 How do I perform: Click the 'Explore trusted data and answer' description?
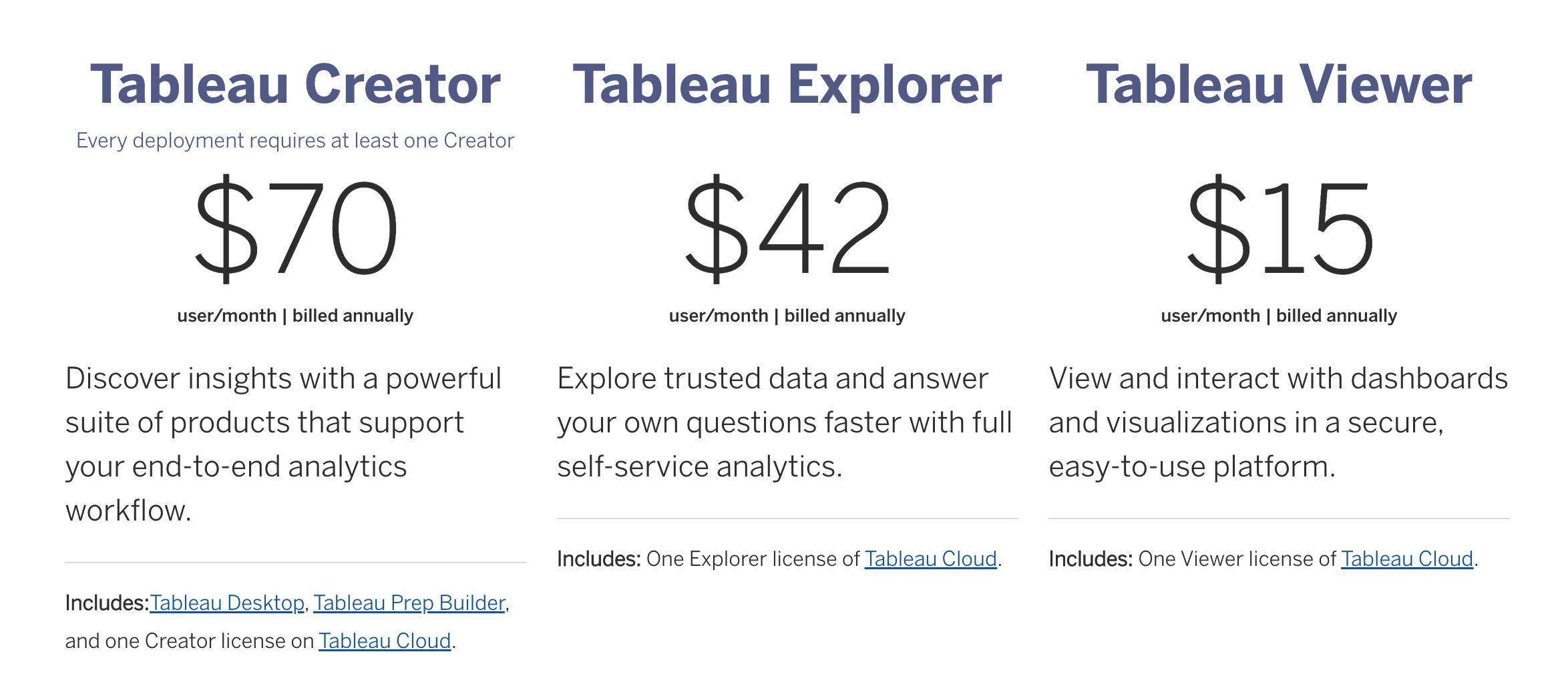click(x=785, y=422)
